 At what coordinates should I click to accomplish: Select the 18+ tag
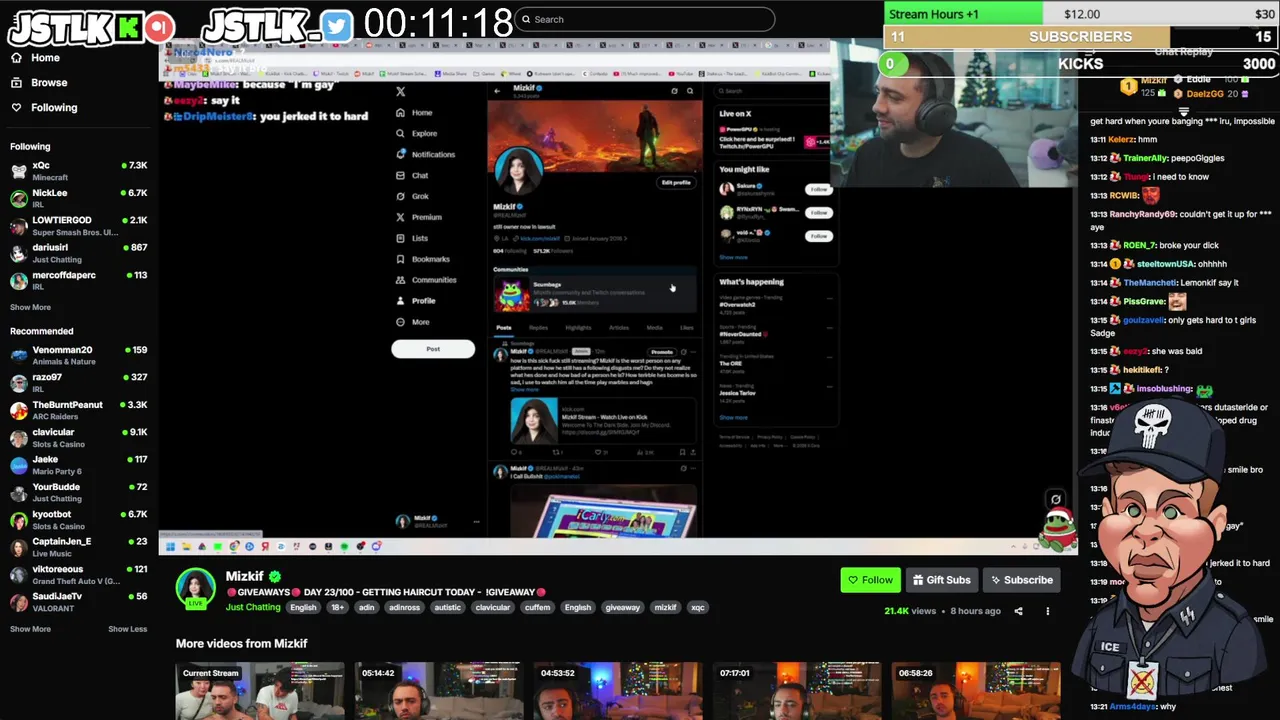pyautogui.click(x=337, y=607)
